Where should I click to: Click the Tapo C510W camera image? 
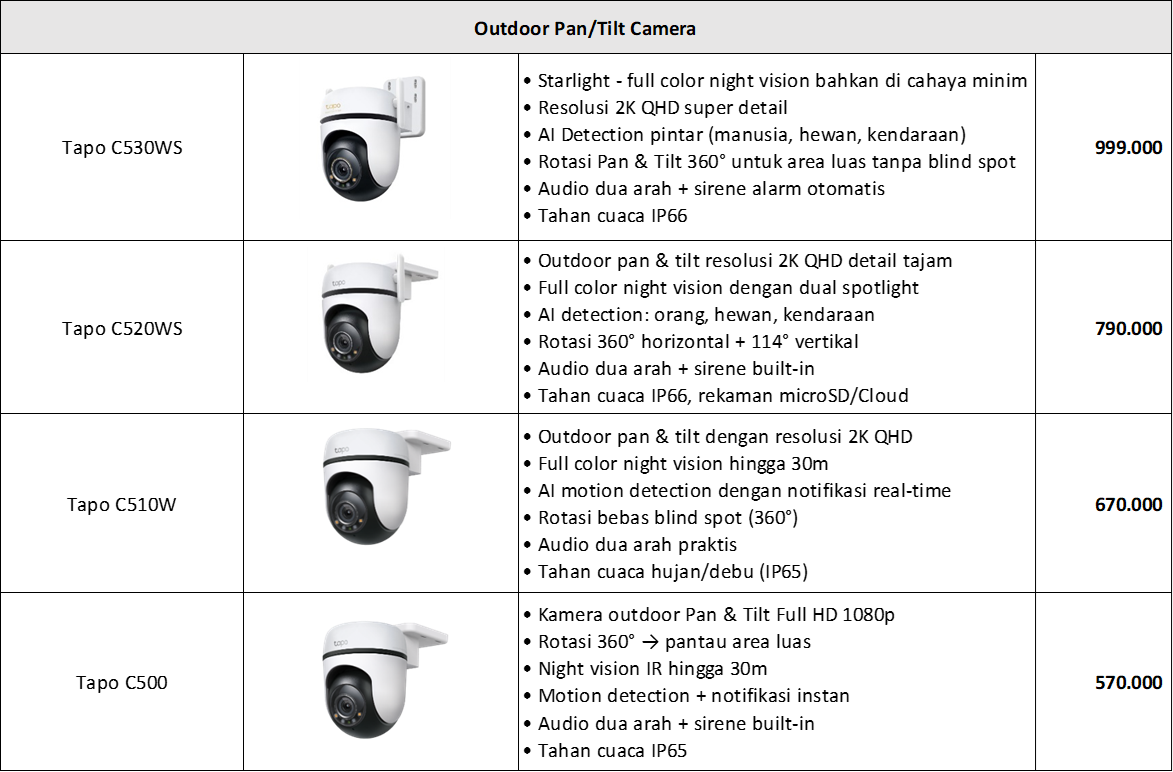coord(385,486)
